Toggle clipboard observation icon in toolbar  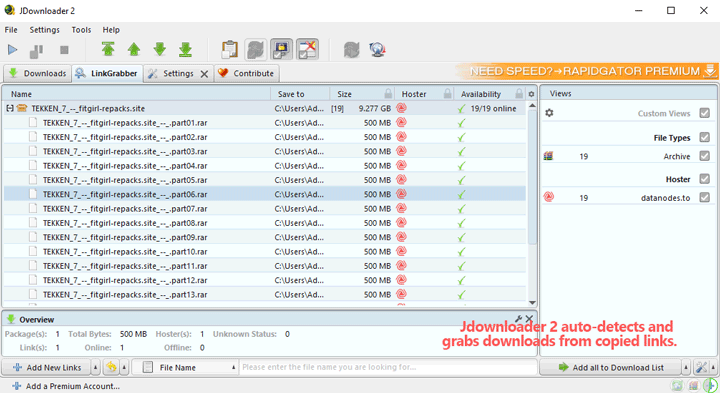pyautogui.click(x=230, y=50)
